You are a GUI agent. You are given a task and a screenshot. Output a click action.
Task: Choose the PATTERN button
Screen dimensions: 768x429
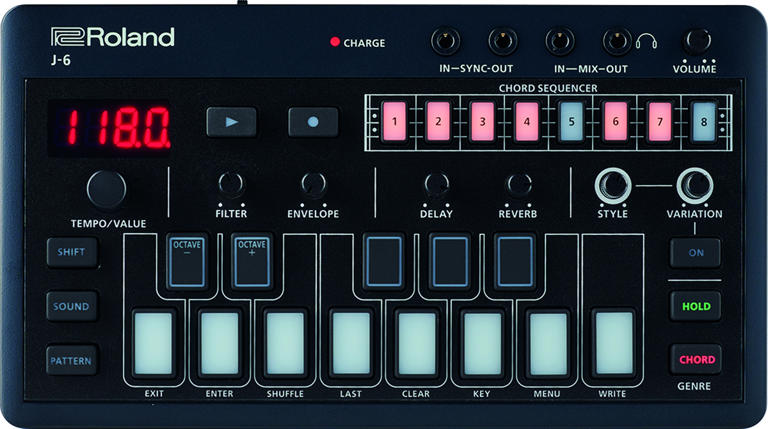(x=72, y=360)
